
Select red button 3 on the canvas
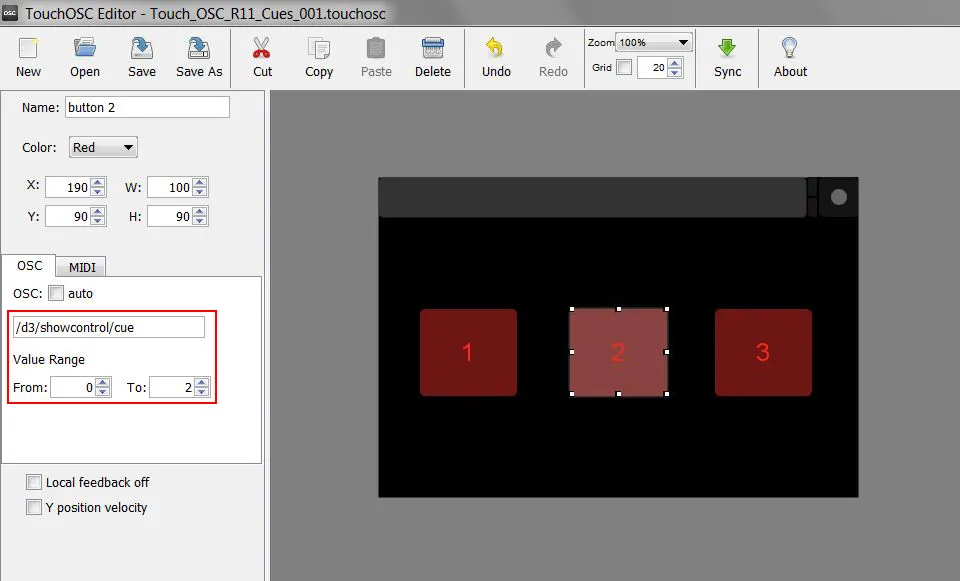coord(763,352)
